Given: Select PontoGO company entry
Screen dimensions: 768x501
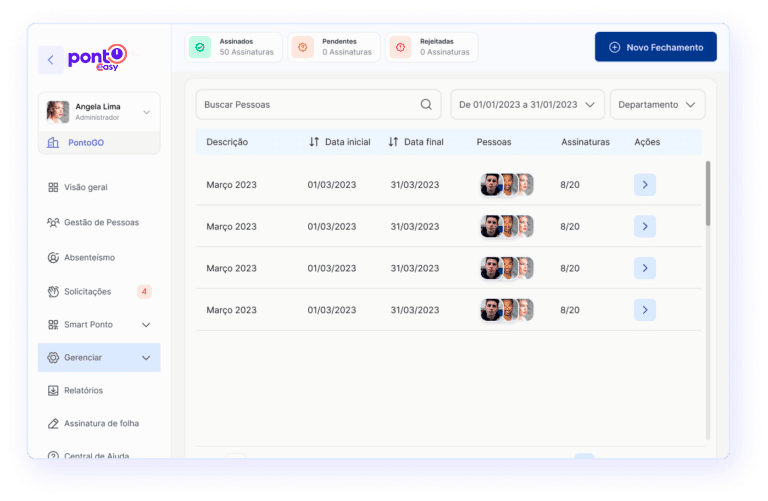Looking at the screenshot, I should click(x=99, y=143).
